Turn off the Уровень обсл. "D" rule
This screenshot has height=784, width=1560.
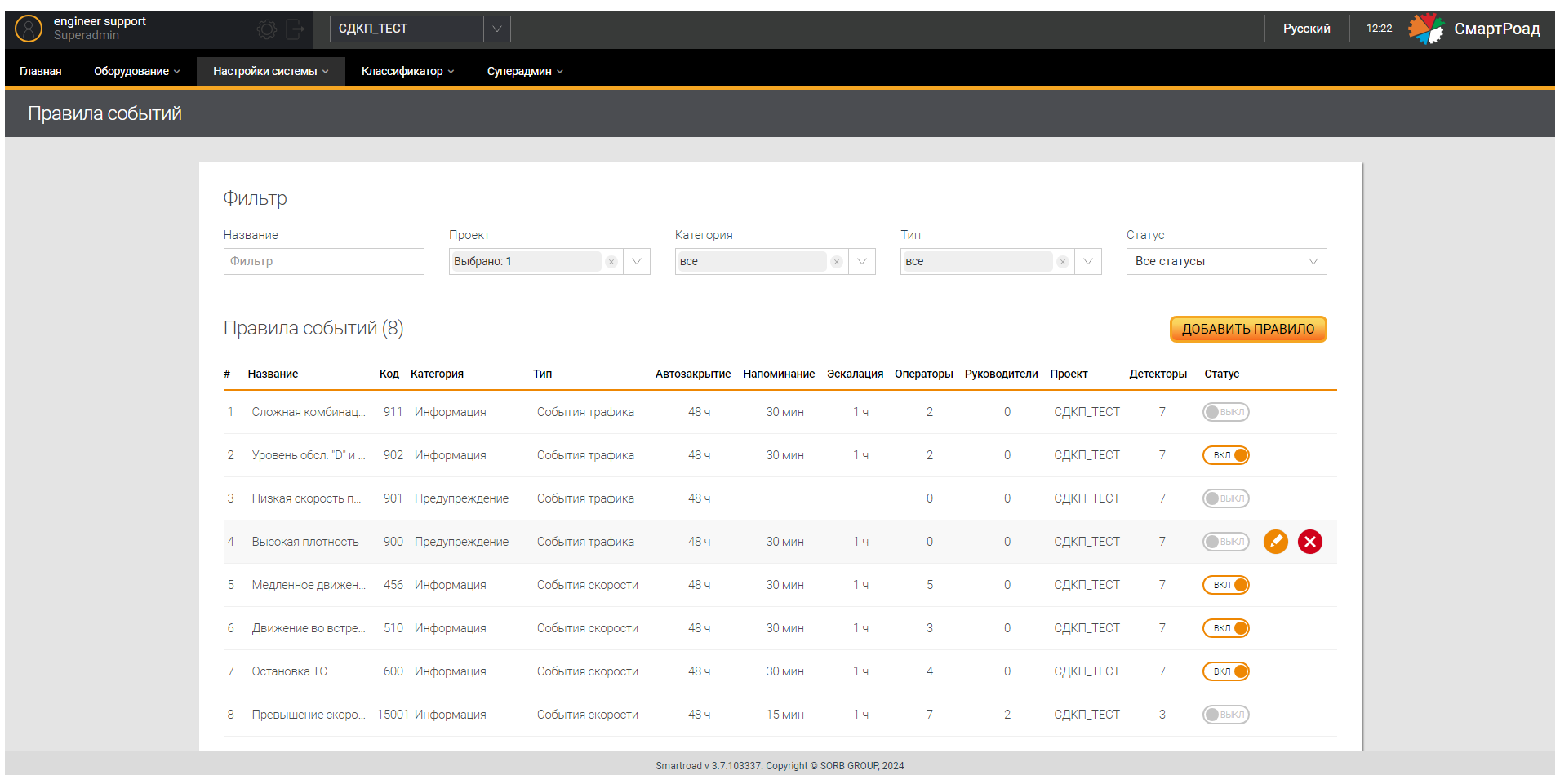(1225, 455)
